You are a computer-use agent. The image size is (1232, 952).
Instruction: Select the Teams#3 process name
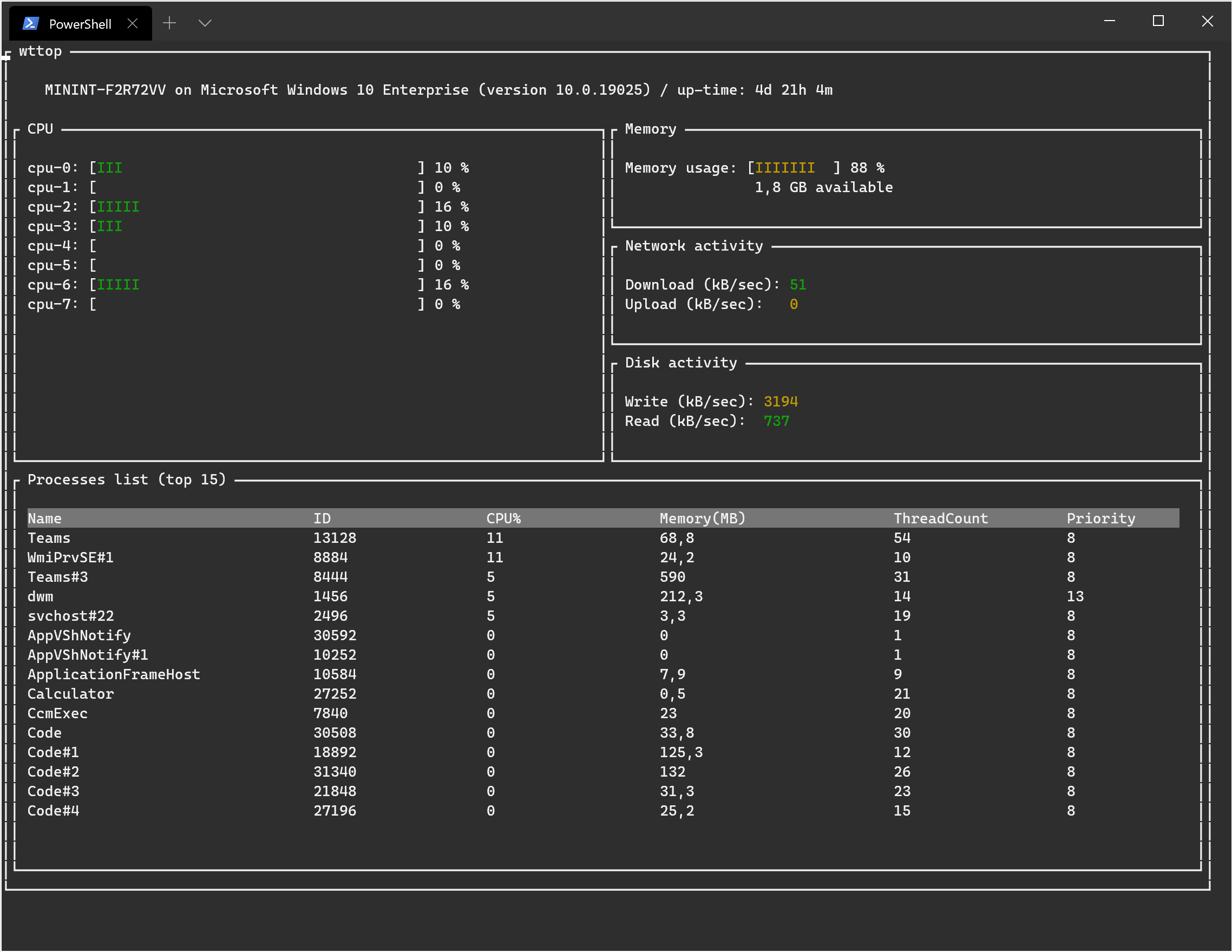[x=57, y=577]
